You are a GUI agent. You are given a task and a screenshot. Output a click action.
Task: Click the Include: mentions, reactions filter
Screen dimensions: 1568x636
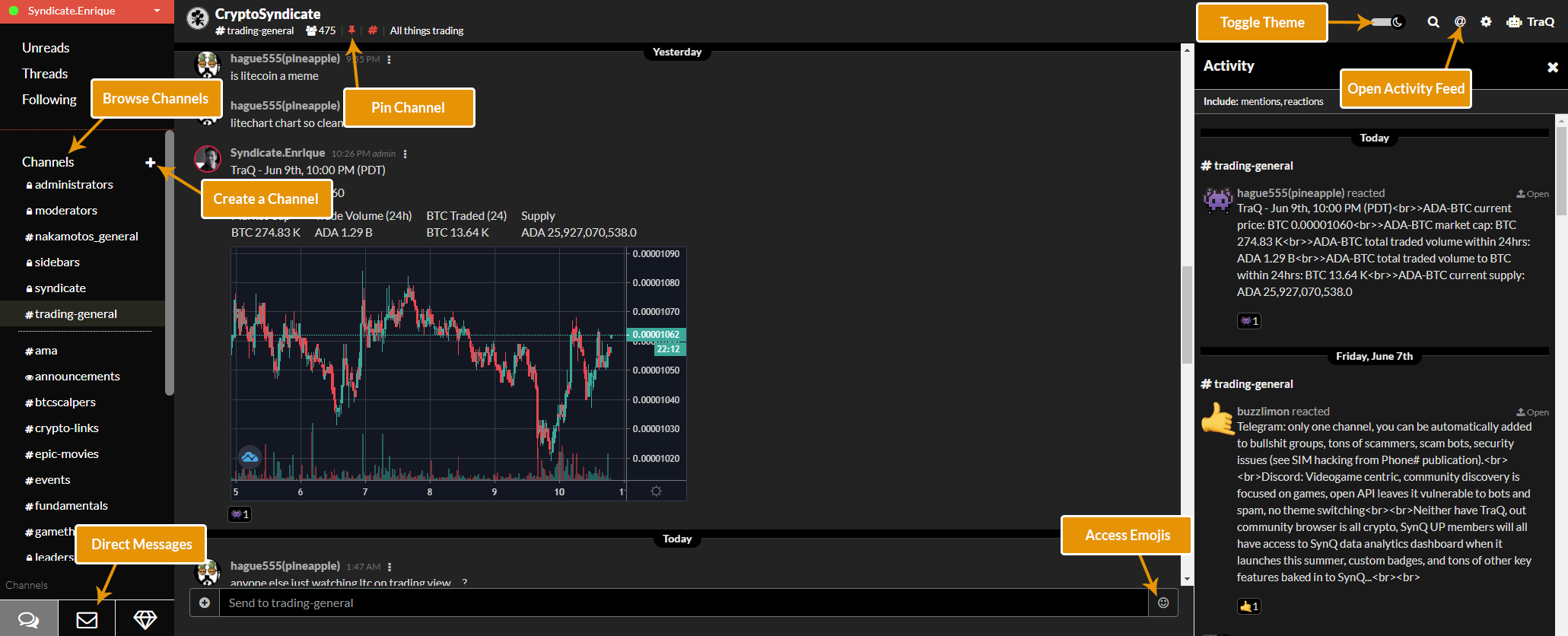point(1263,101)
